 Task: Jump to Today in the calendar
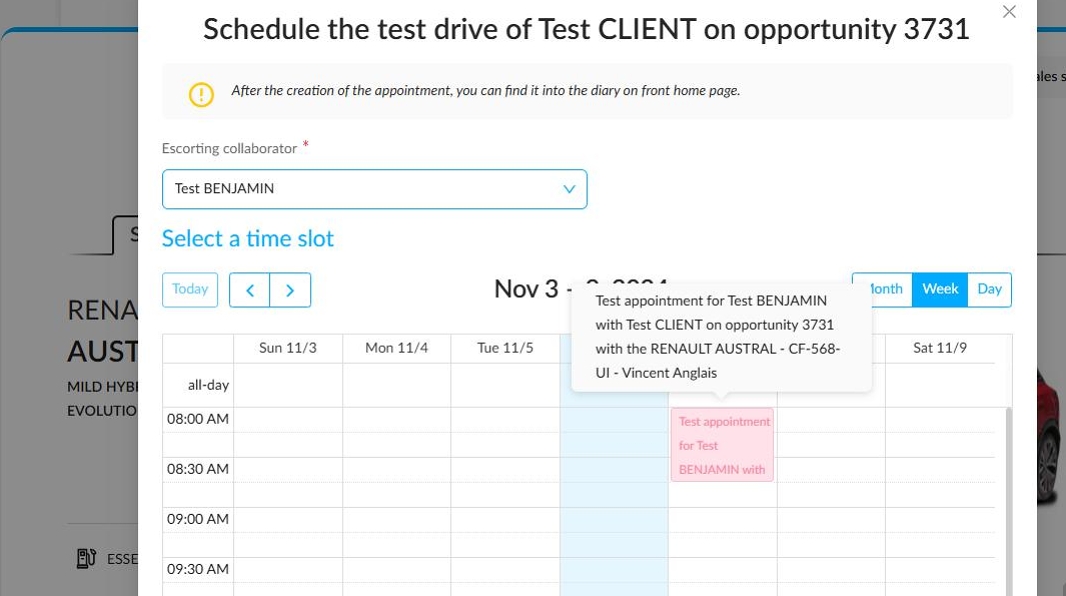[190, 290]
